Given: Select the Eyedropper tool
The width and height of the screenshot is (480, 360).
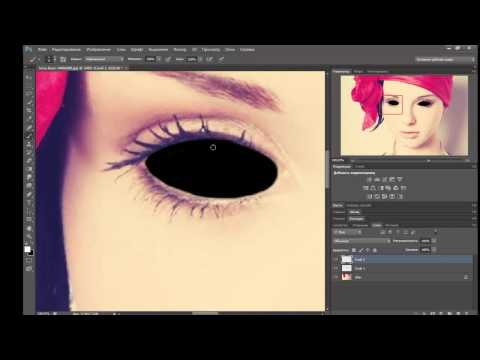Looking at the screenshot, I should 29,119.
